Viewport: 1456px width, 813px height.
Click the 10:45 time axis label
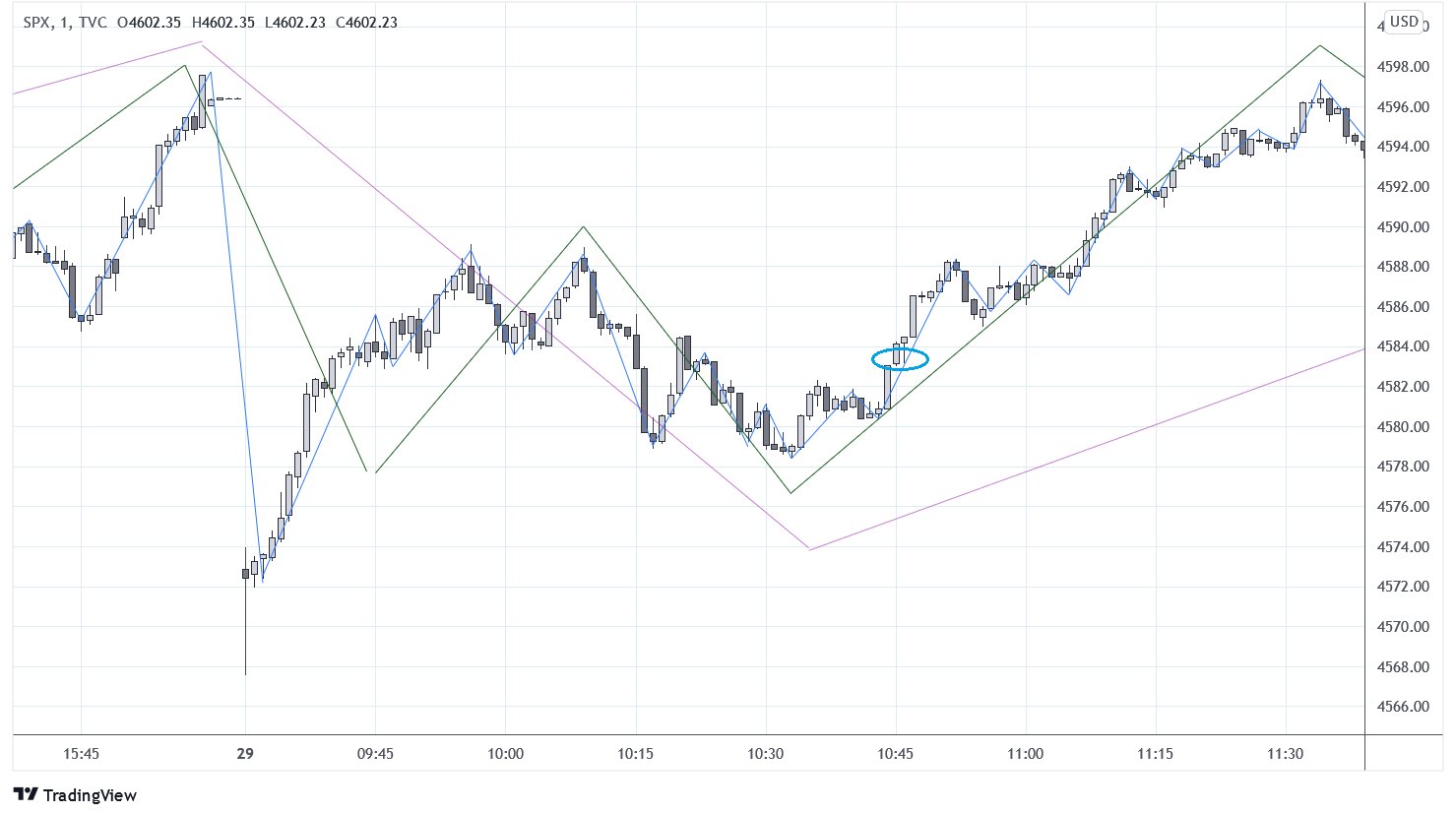click(x=895, y=754)
